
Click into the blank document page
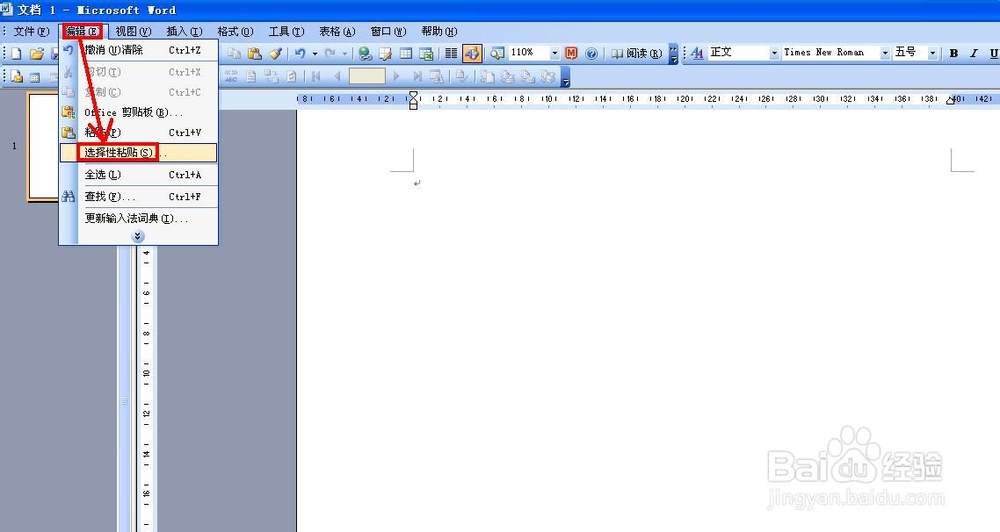pyautogui.click(x=648, y=319)
